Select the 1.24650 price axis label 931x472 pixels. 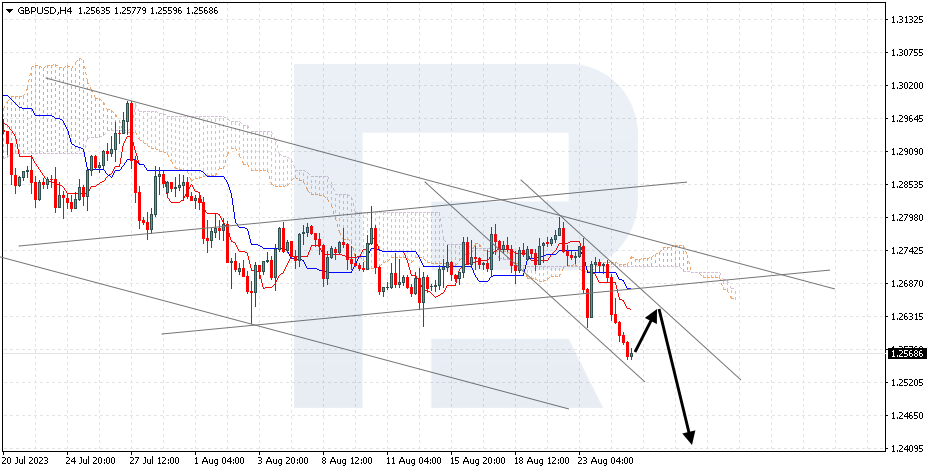click(905, 415)
